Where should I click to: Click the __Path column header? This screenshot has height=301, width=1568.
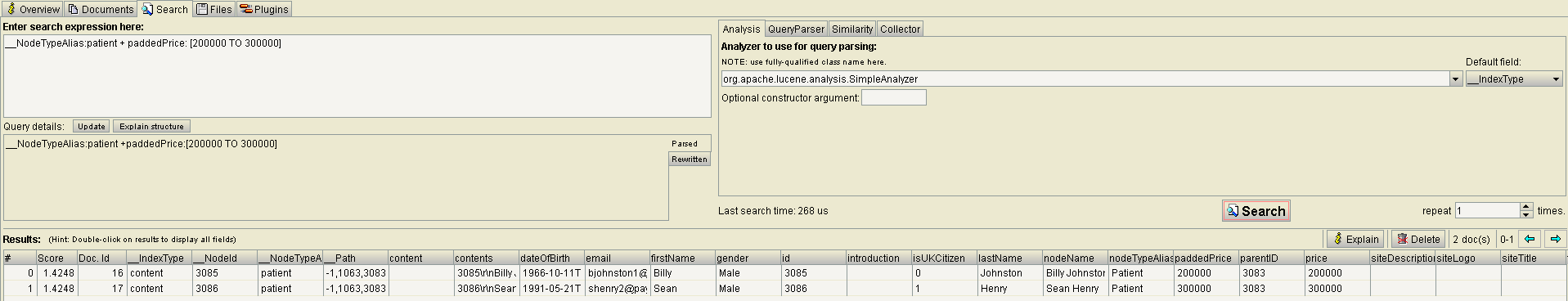(355, 258)
